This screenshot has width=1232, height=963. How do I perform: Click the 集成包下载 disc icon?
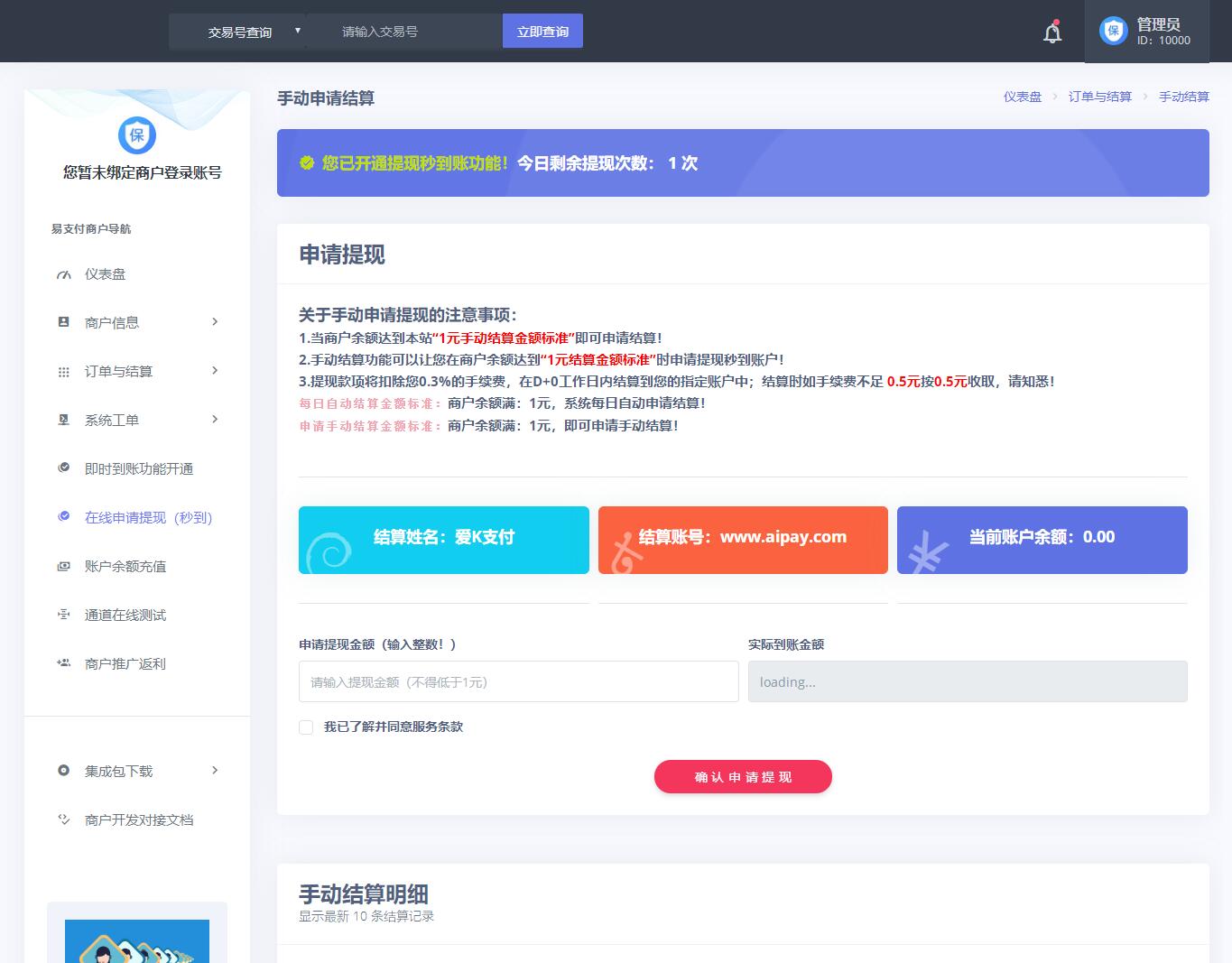coord(63,771)
